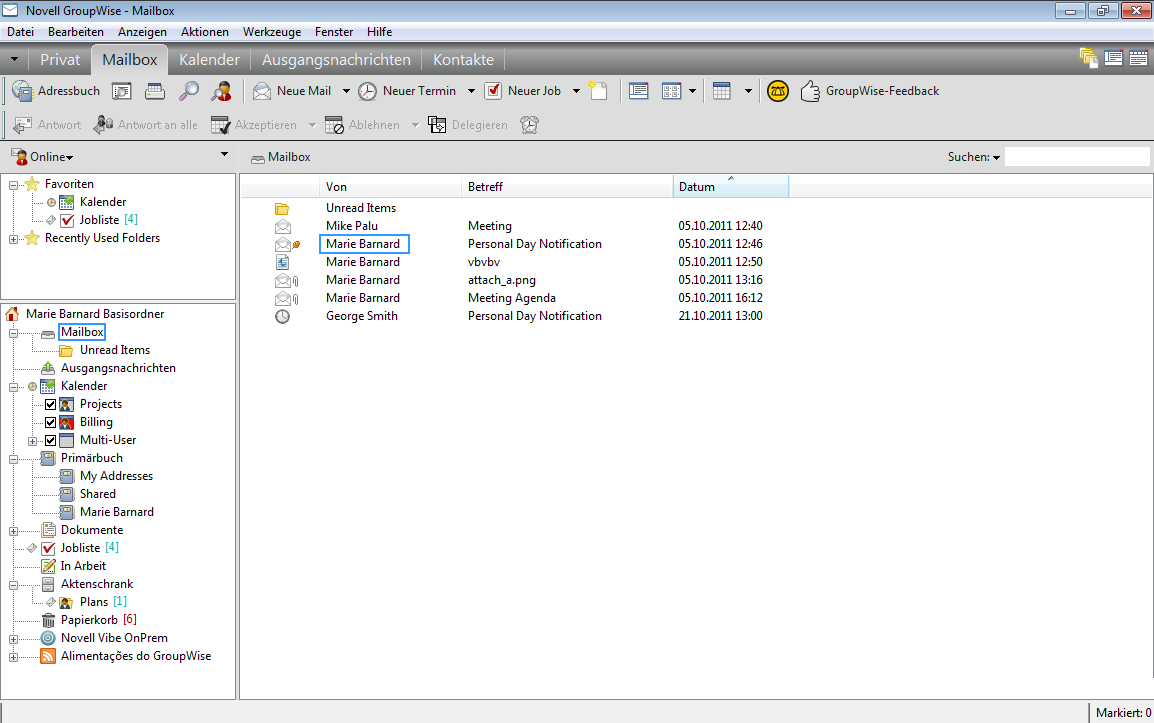Sort by the Datum column header

point(730,186)
